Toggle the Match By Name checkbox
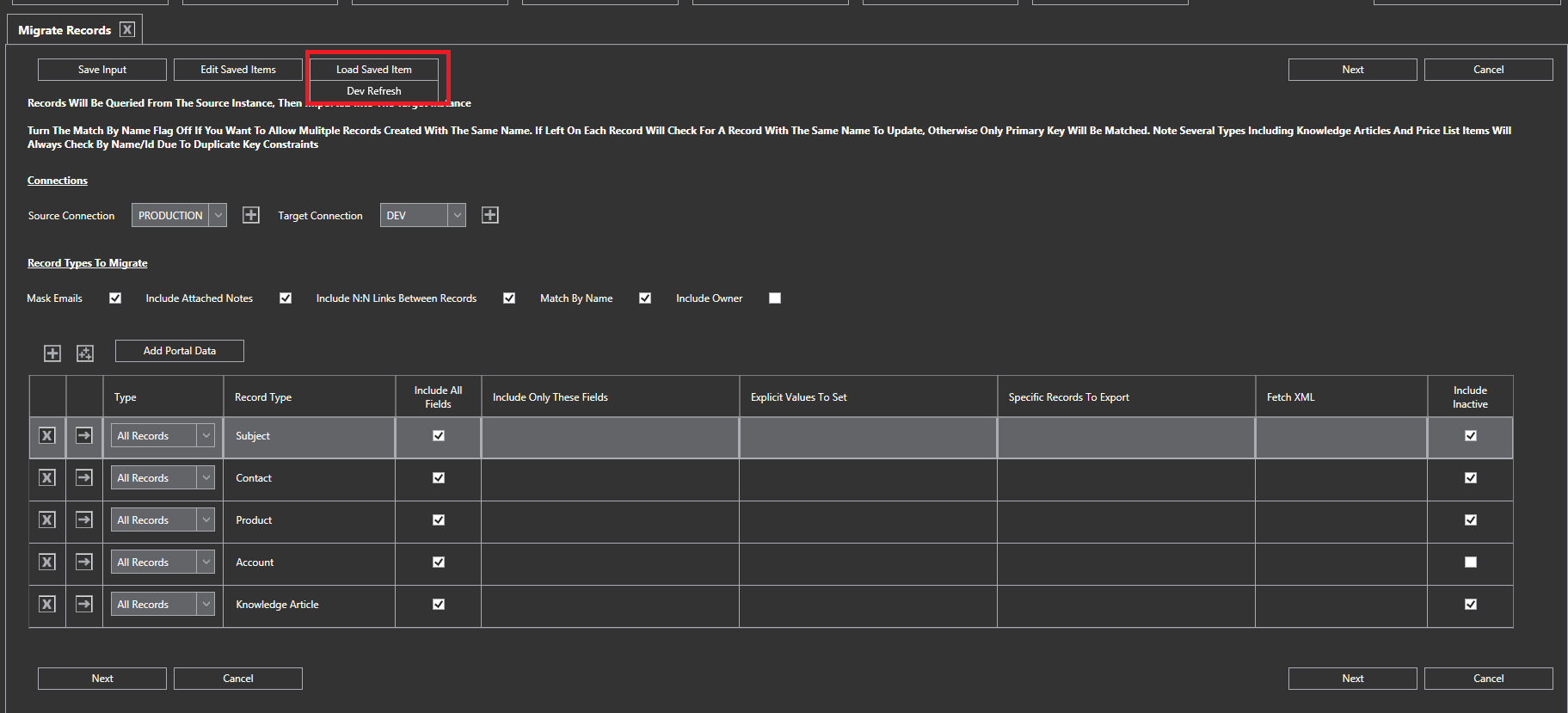This screenshot has width=1568, height=713. tap(645, 298)
